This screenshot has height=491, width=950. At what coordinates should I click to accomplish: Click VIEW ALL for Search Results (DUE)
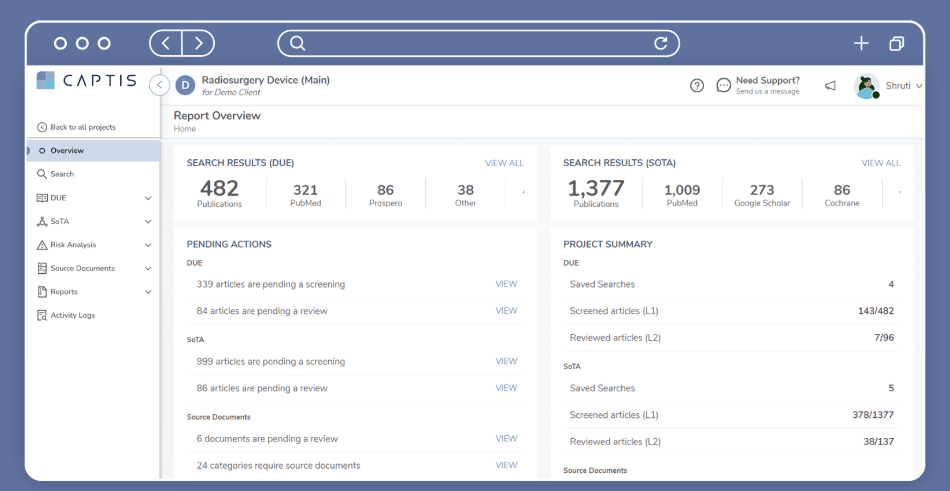coord(504,163)
